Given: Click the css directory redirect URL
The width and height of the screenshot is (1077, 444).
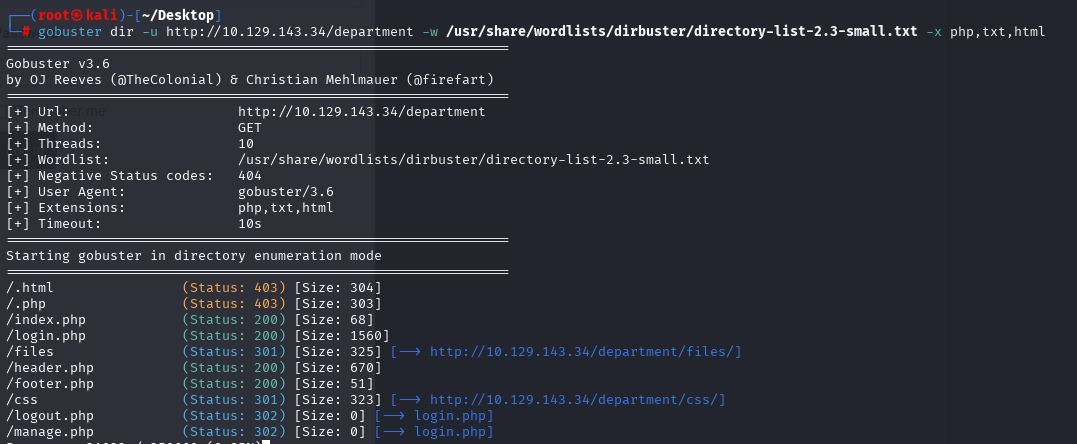Looking at the screenshot, I should [x=576, y=400].
